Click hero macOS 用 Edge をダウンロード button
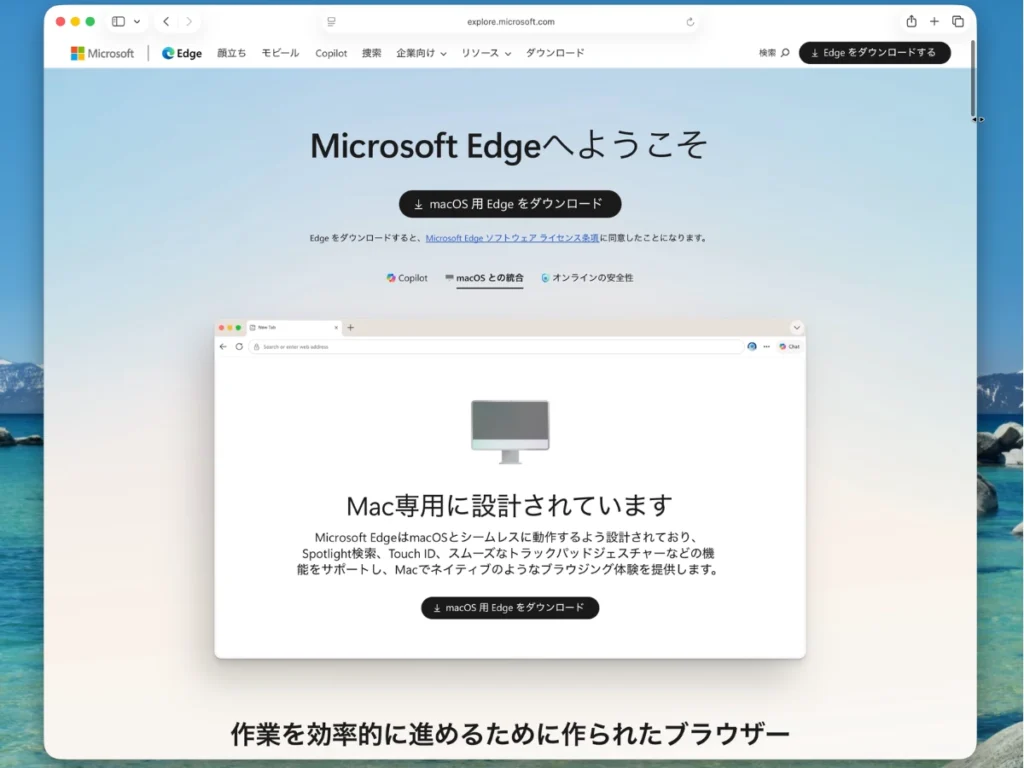This screenshot has width=1024, height=768. click(x=510, y=204)
